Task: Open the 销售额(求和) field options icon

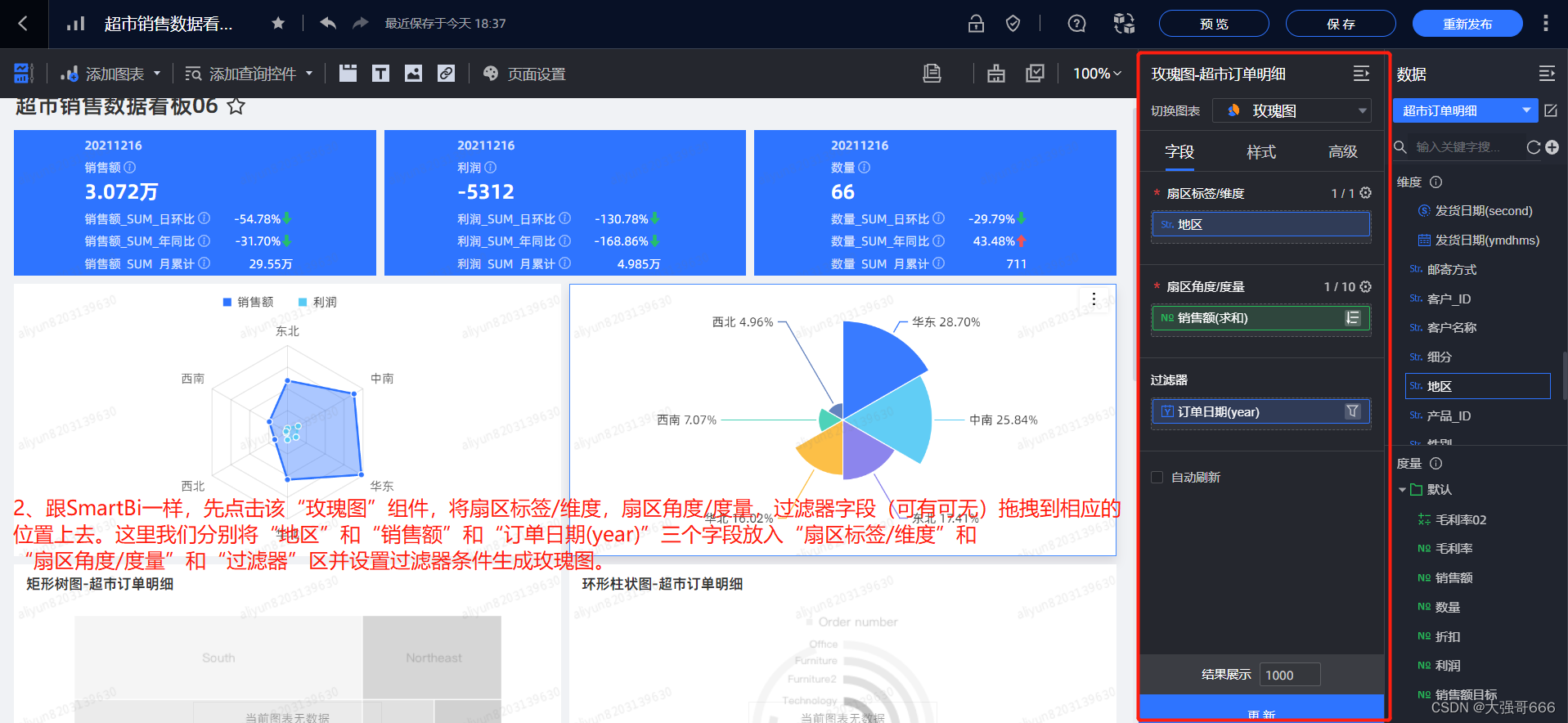Action: click(x=1353, y=318)
